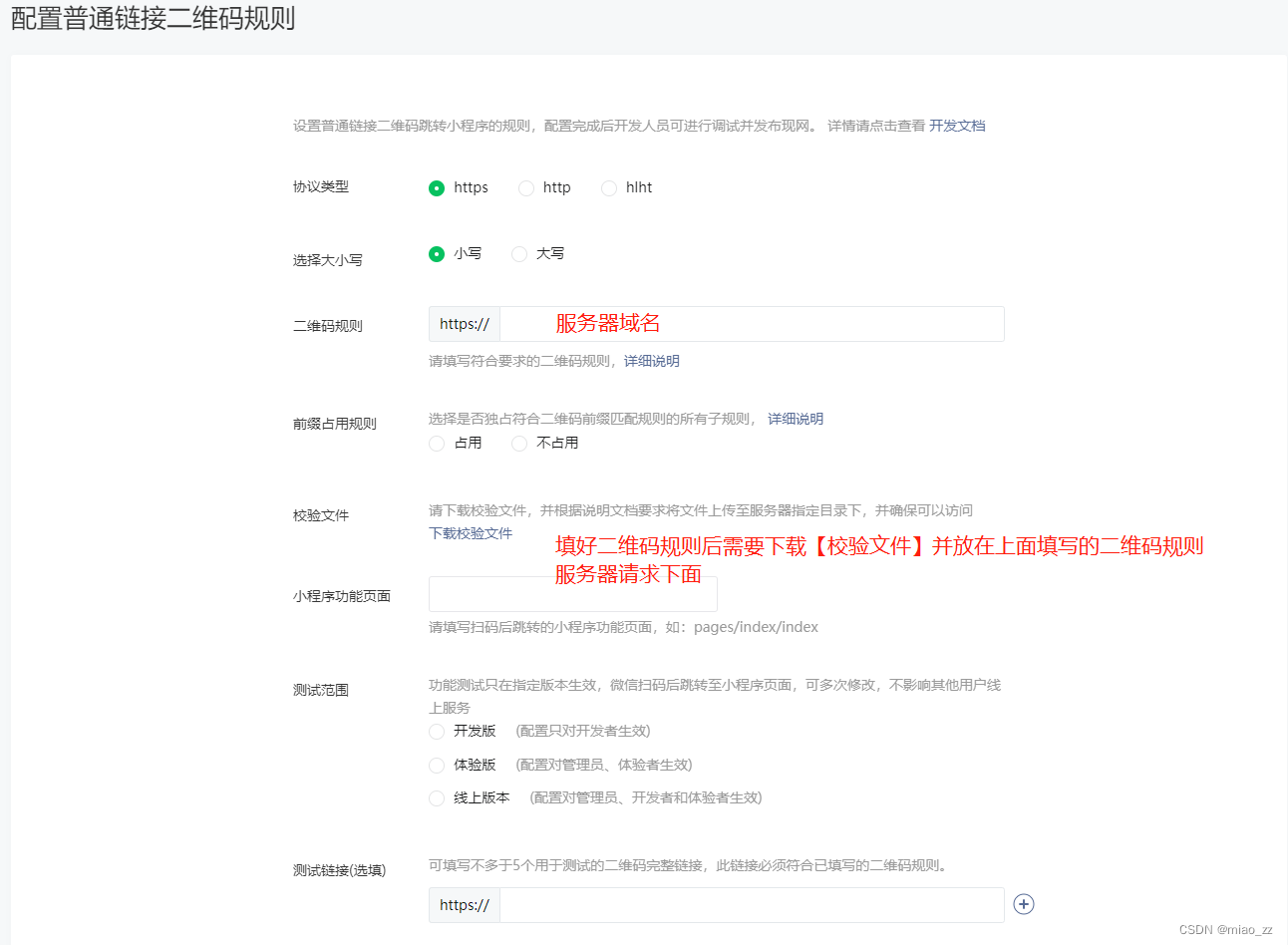Click the plus icon to add test link
The height and width of the screenshot is (945, 1288).
[1024, 904]
